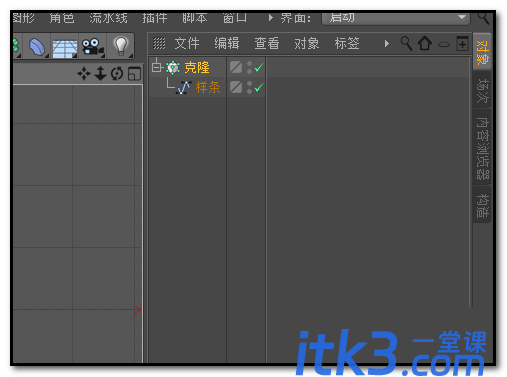This screenshot has height=377, width=507.
Task: Toggle green enable checkmark for 克隆
Action: click(259, 68)
